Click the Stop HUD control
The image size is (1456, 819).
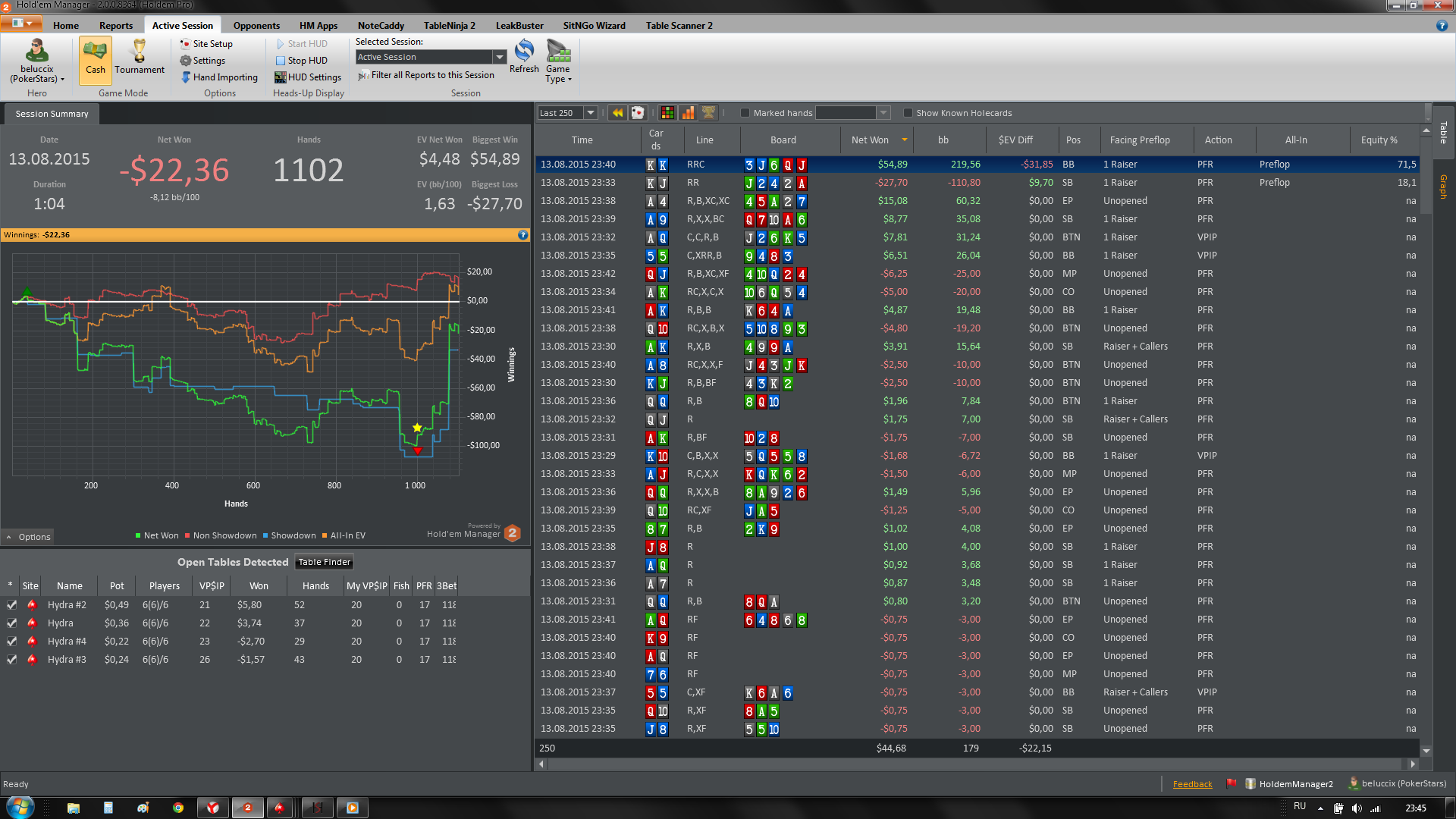coord(301,61)
